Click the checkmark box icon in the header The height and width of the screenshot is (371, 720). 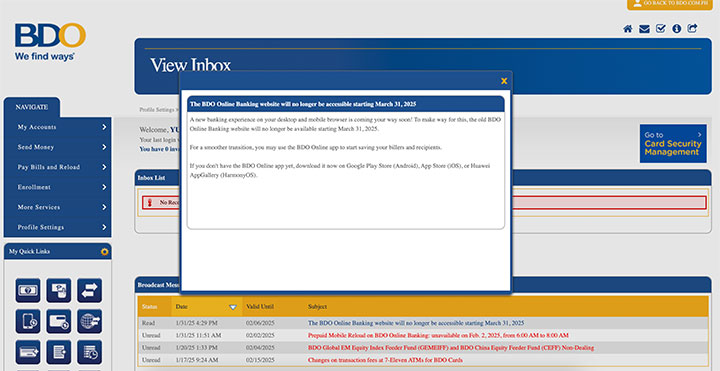pos(660,28)
